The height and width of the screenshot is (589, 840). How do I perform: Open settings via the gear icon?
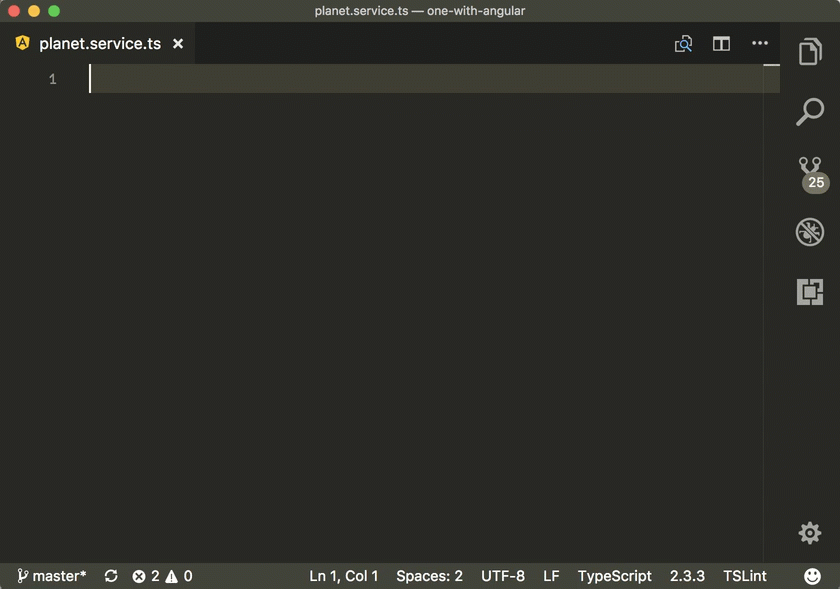pos(809,533)
